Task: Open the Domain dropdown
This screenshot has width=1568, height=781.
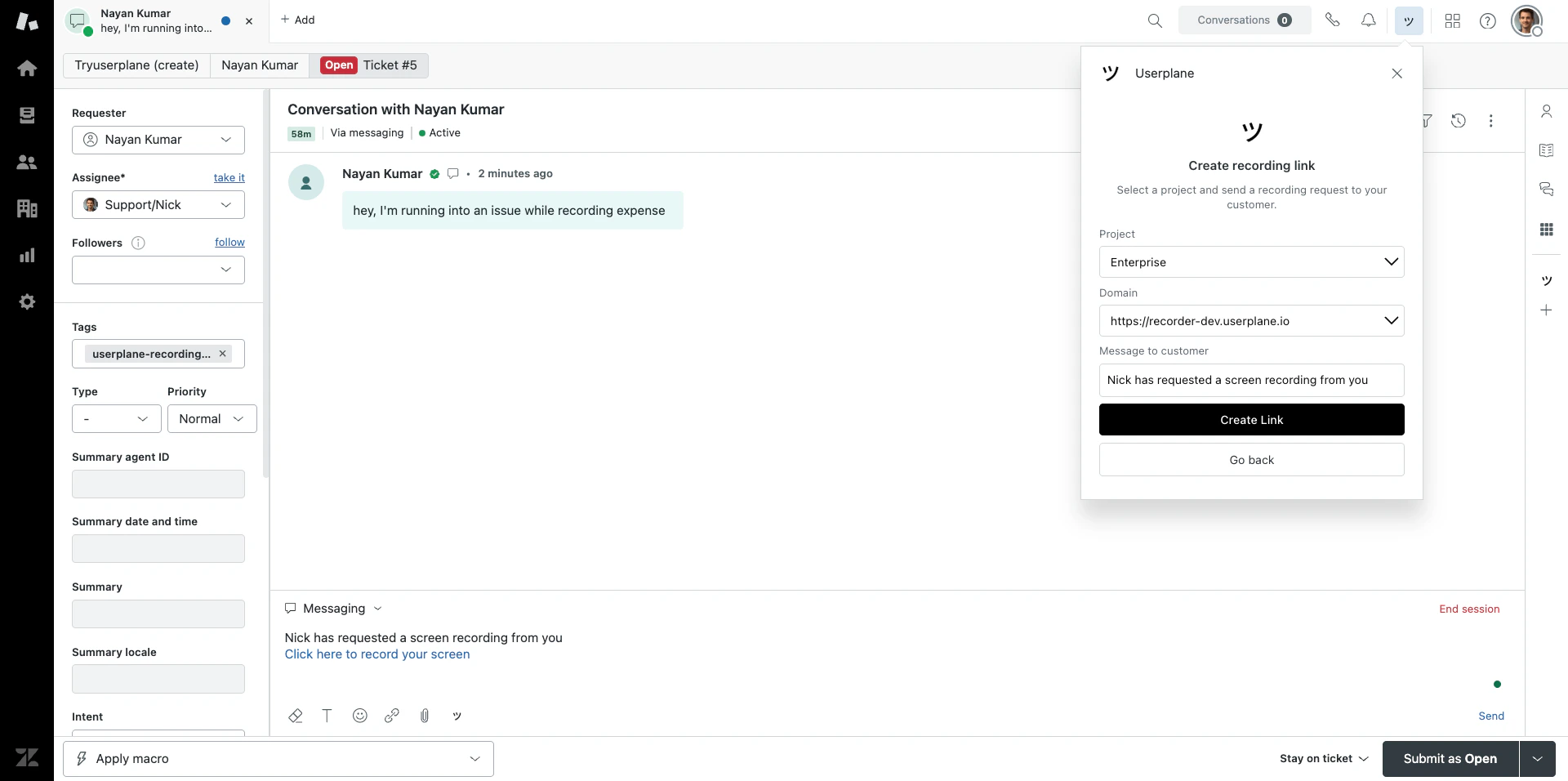Action: point(1252,321)
